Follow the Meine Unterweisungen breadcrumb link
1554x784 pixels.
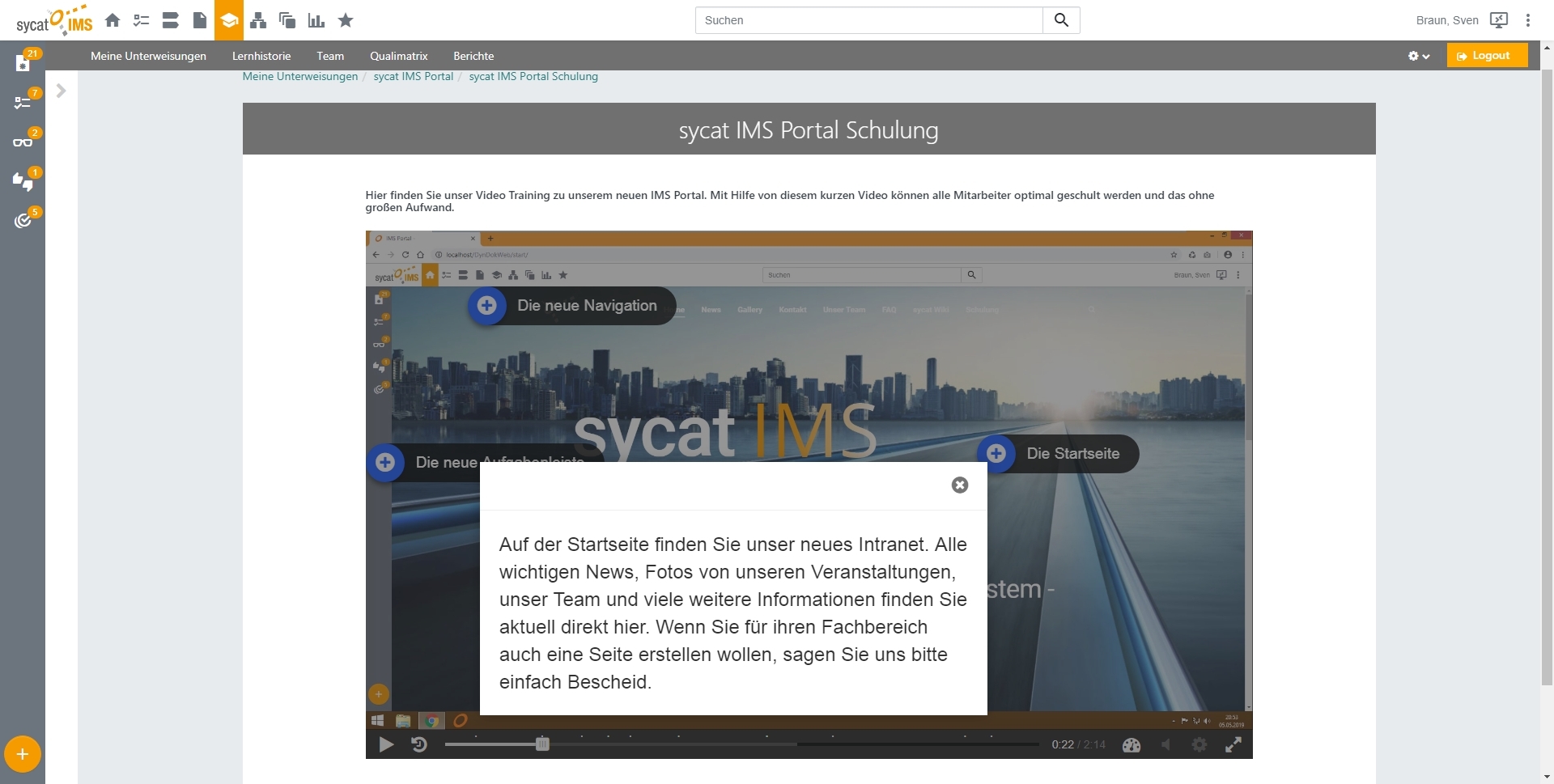click(300, 76)
